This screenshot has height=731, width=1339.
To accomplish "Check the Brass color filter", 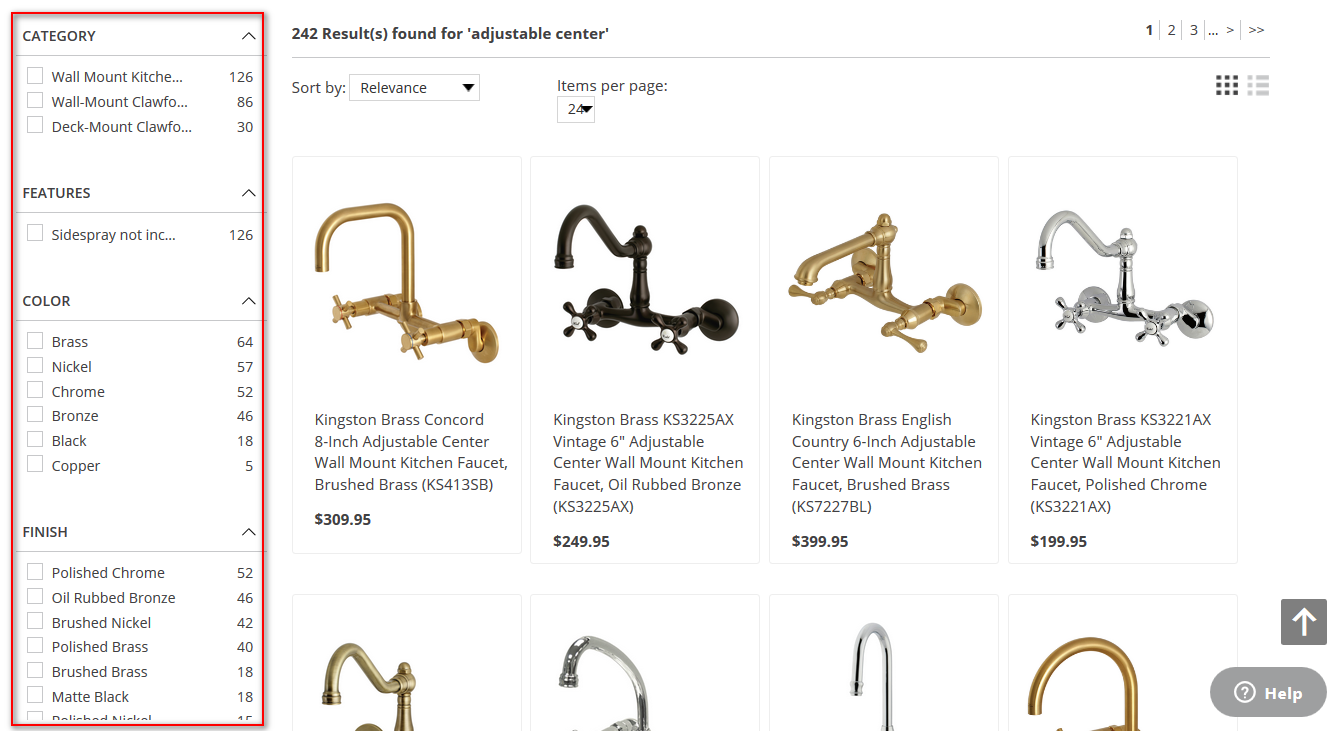I will point(36,341).
